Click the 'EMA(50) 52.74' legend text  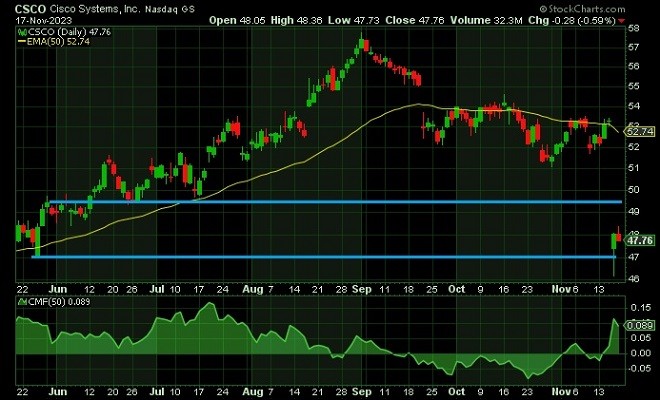coord(59,42)
